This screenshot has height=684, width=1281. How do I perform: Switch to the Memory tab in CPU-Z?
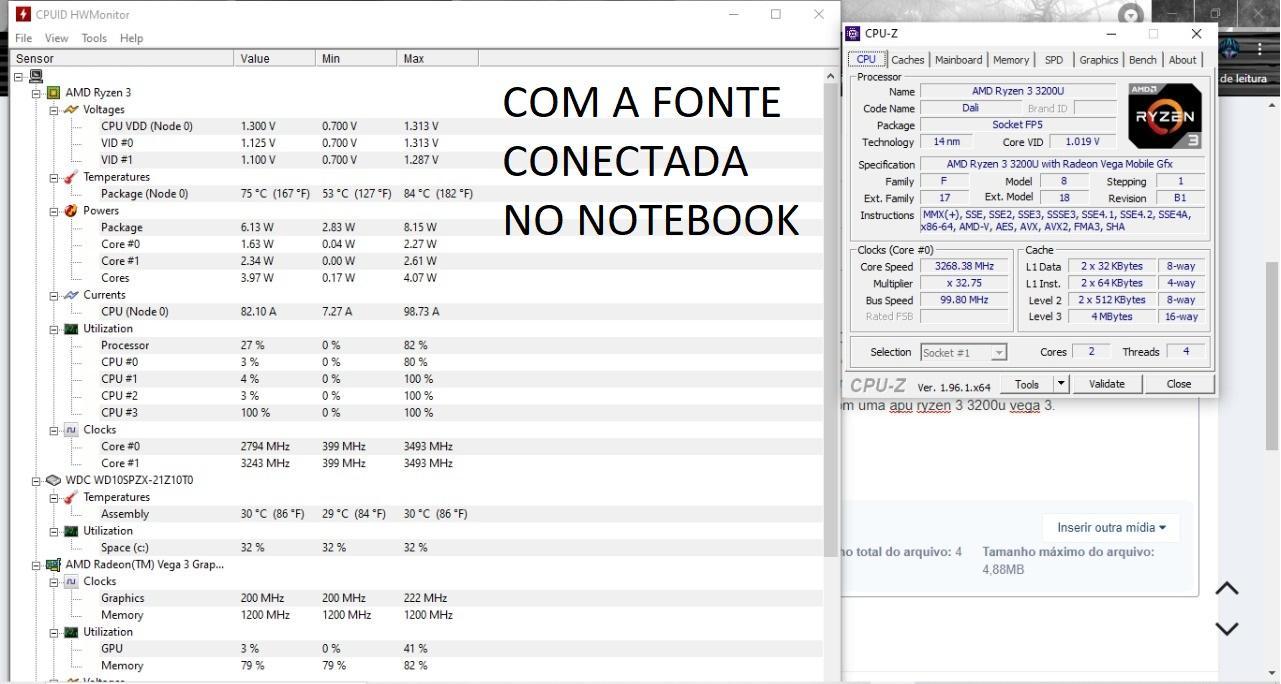pyautogui.click(x=1011, y=60)
